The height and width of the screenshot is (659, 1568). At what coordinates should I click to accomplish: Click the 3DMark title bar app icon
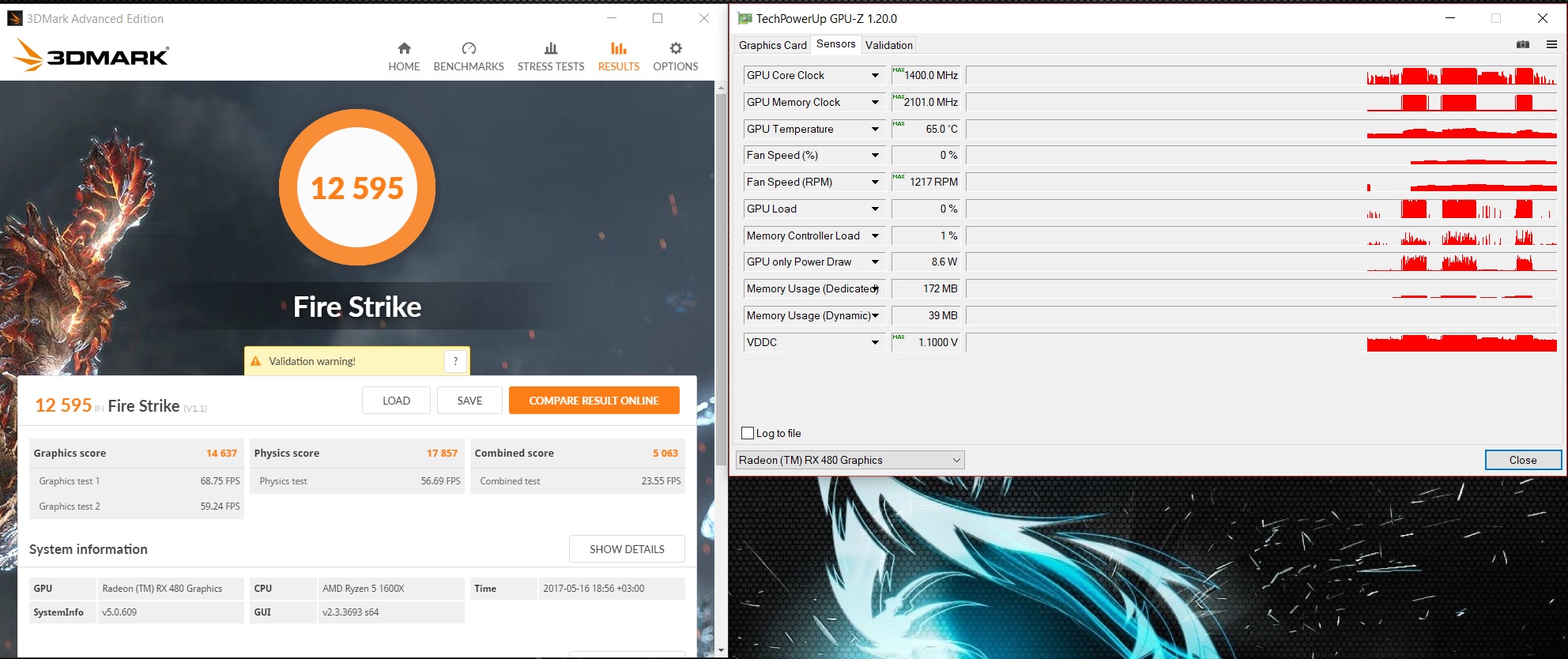coord(14,18)
